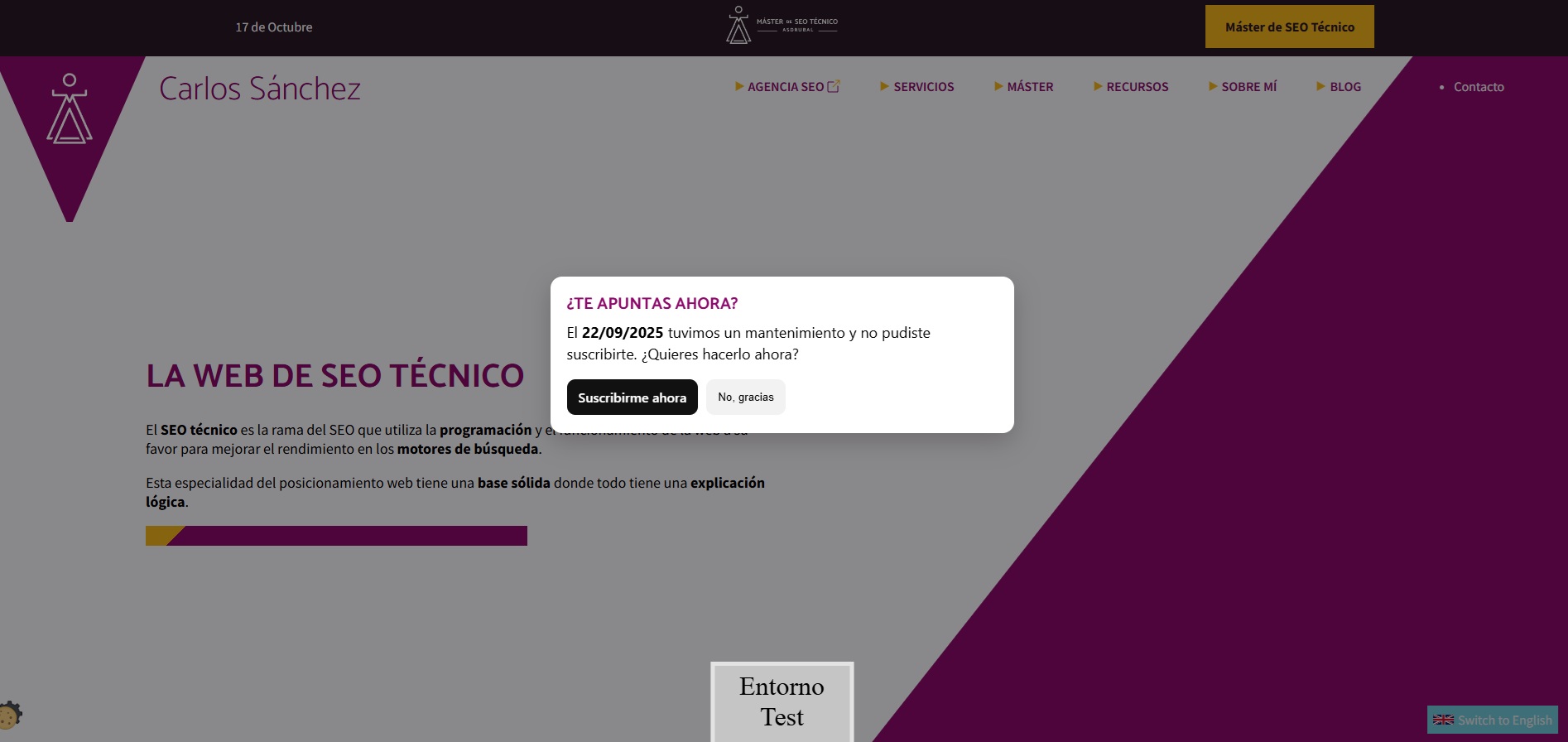This screenshot has height=742, width=1568.
Task: Dismiss the popup with No, gracias
Action: point(745,397)
